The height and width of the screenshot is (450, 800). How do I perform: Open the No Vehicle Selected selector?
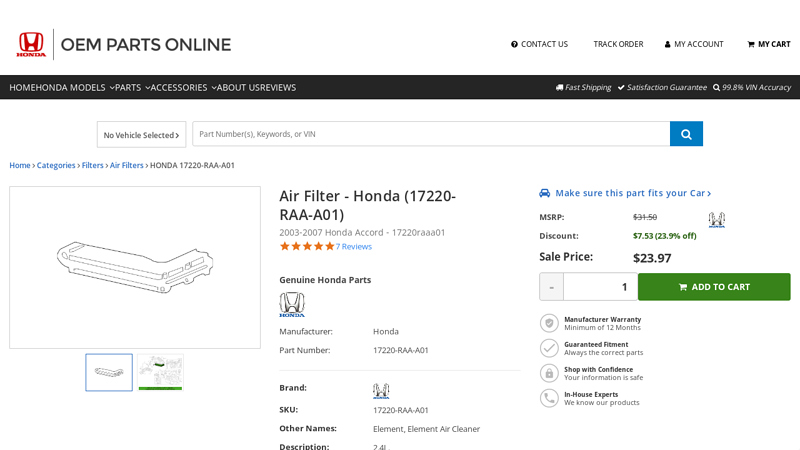coord(141,135)
